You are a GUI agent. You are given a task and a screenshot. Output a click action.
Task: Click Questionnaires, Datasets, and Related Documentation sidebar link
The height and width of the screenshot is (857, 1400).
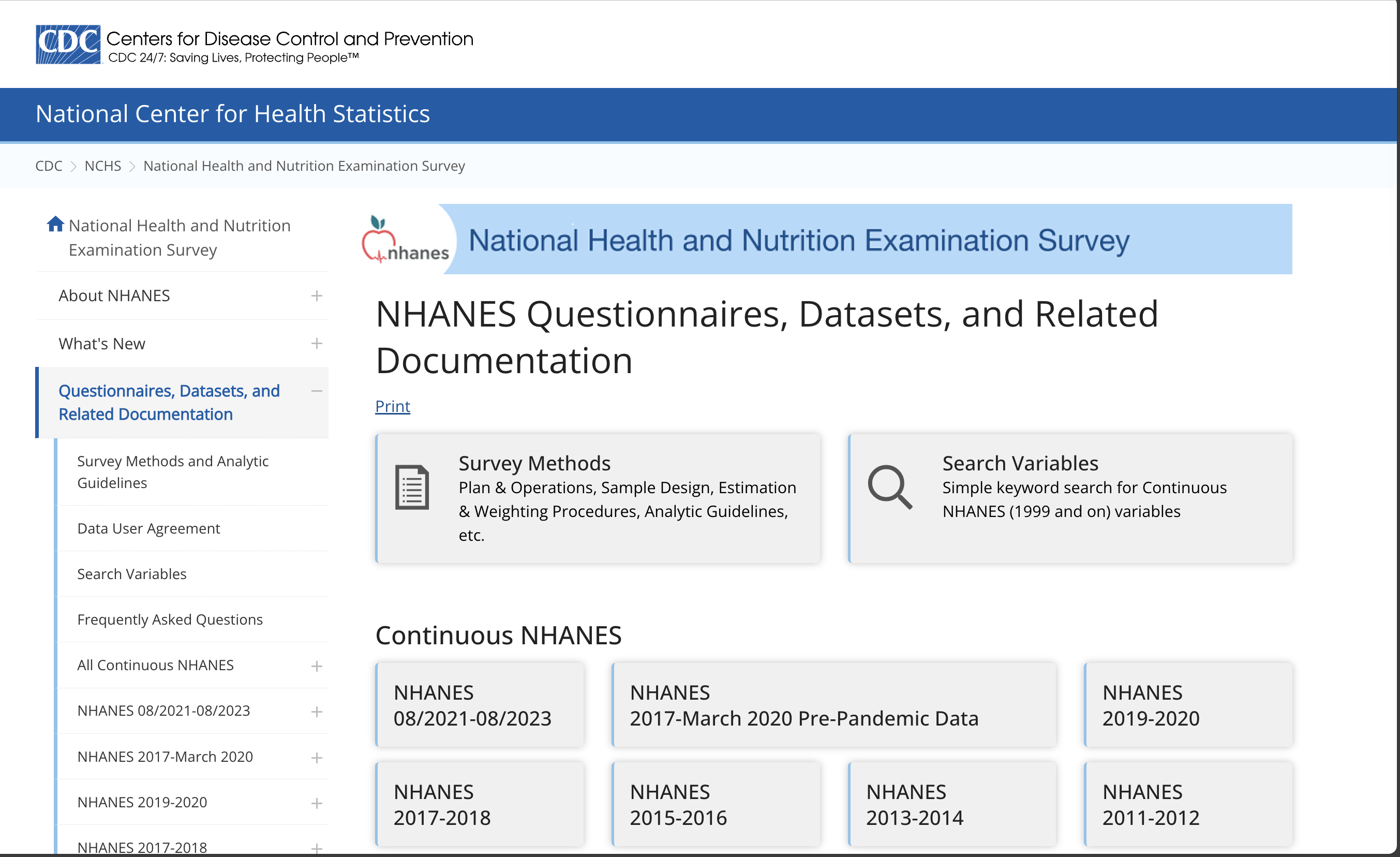point(169,402)
